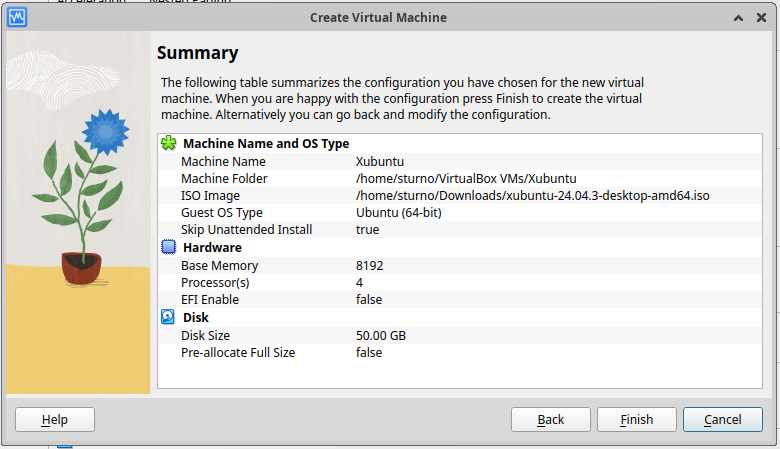Click the blue Hardware section icon
The height and width of the screenshot is (449, 780).
(168, 248)
